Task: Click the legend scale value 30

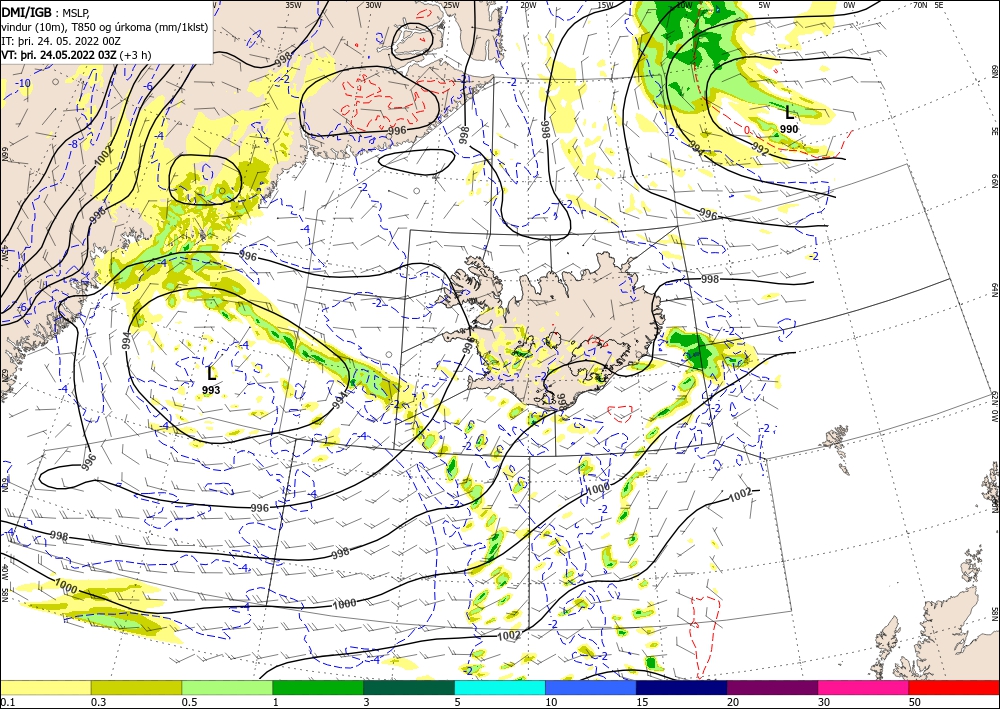Action: tap(823, 702)
